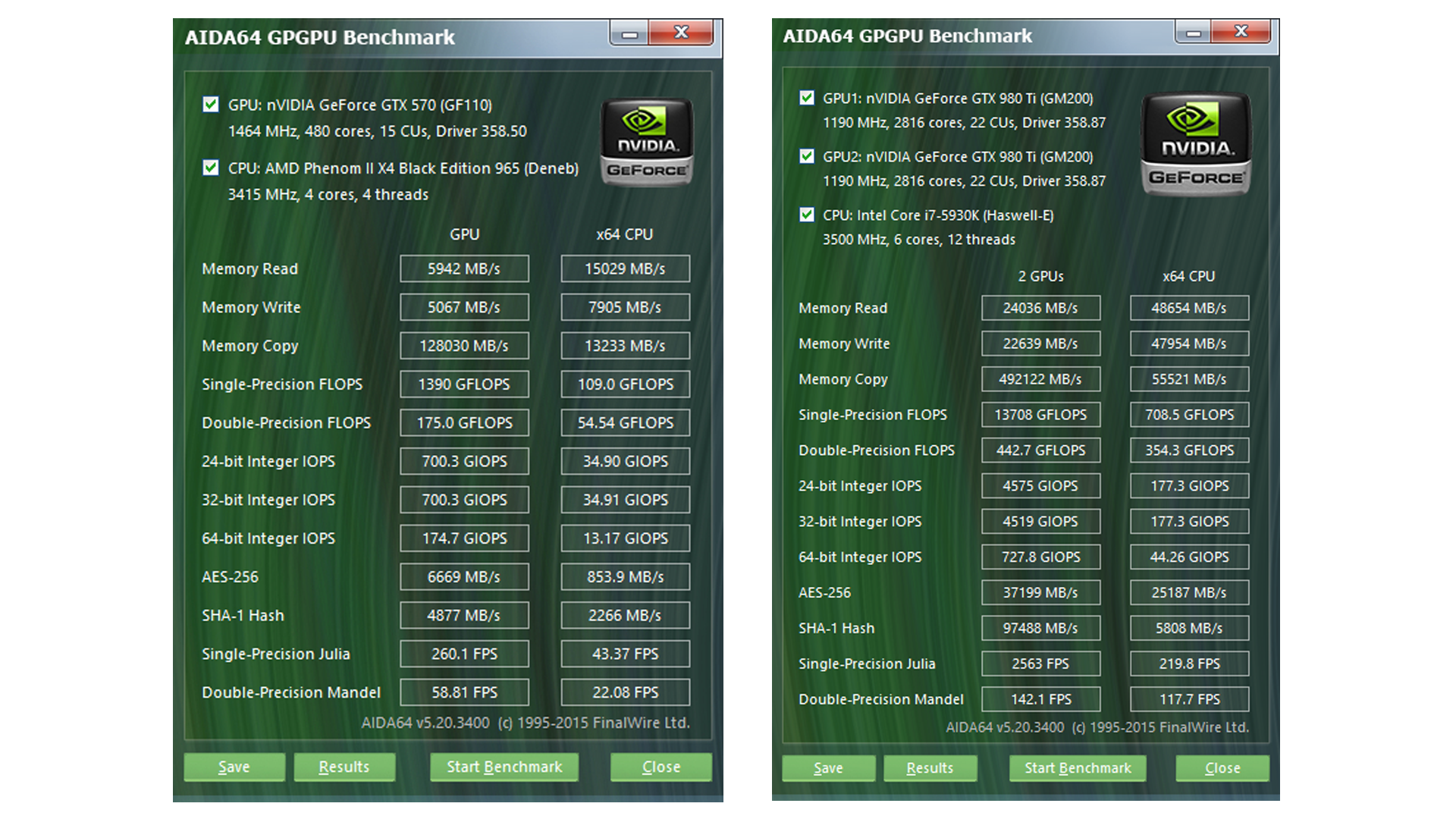Viewport: 1456px width, 819px height.
Task: Click the 492122 MB/s Memory Copy value
Action: [1040, 379]
